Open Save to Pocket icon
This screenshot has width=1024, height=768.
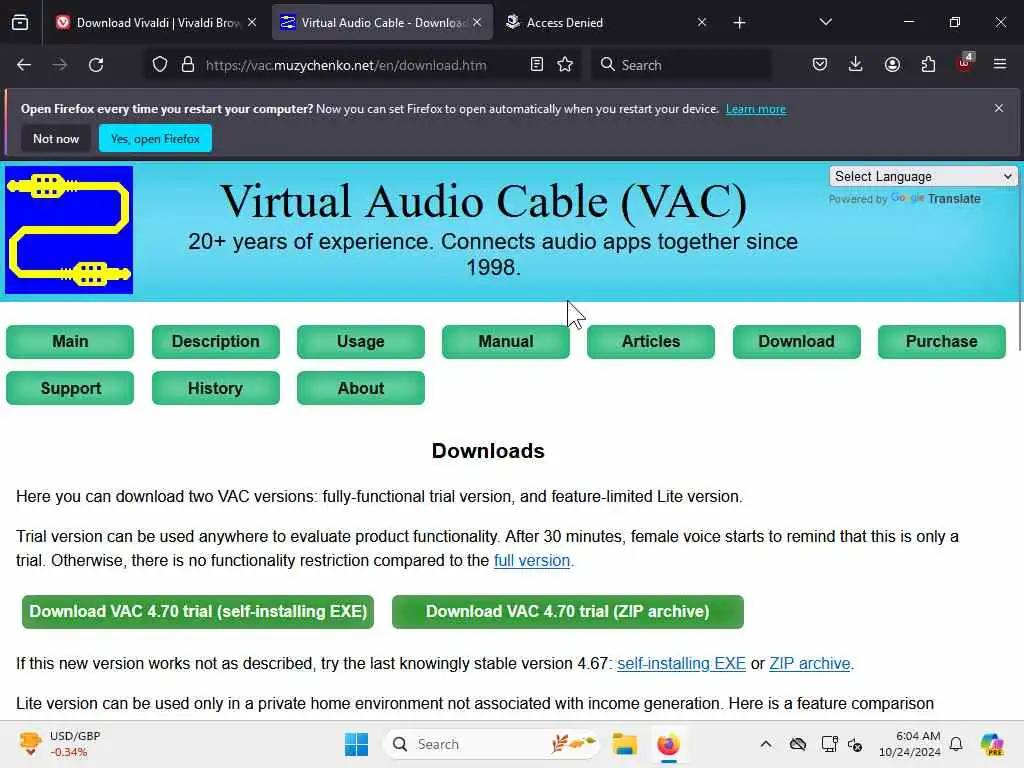(x=820, y=65)
